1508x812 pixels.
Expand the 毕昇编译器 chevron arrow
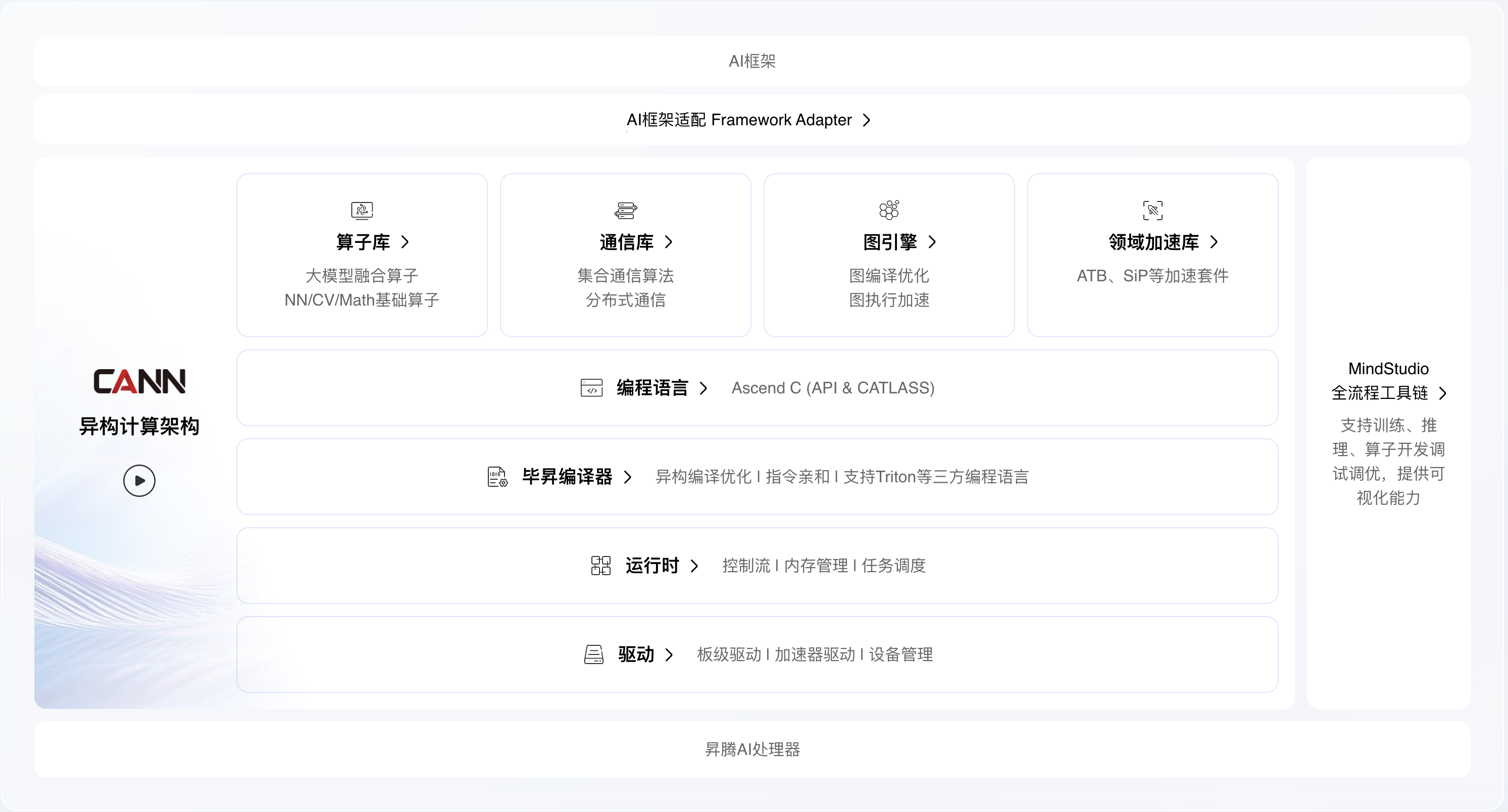(628, 477)
